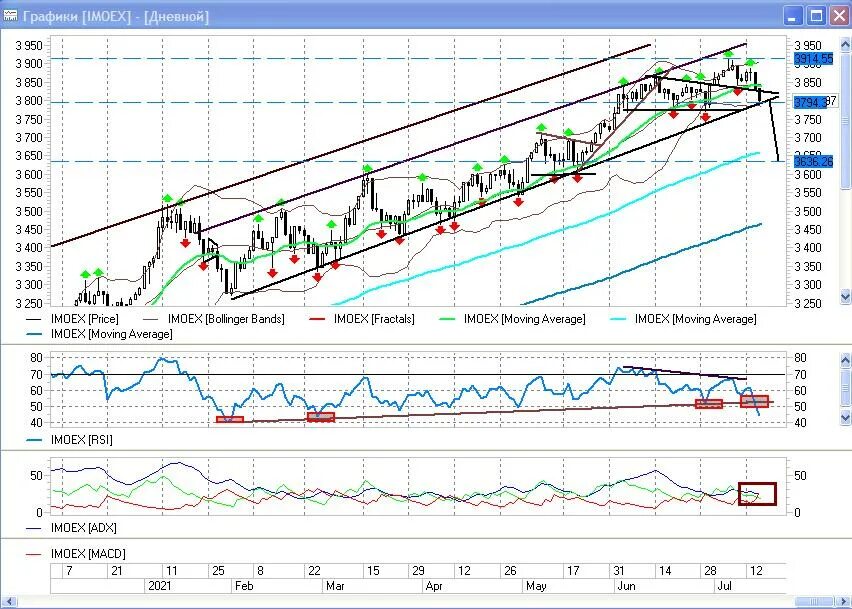Select the IMOEX [Fractals] legend label
Viewport: 852px width, 609px height.
click(x=374, y=319)
